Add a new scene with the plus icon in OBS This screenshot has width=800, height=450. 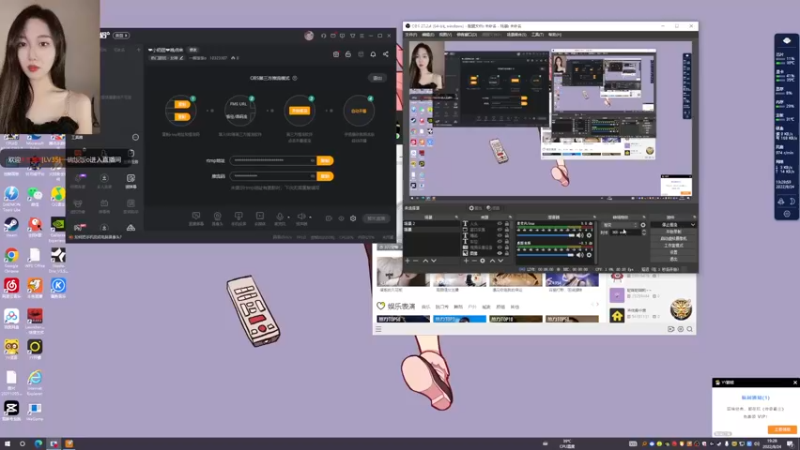point(407,261)
